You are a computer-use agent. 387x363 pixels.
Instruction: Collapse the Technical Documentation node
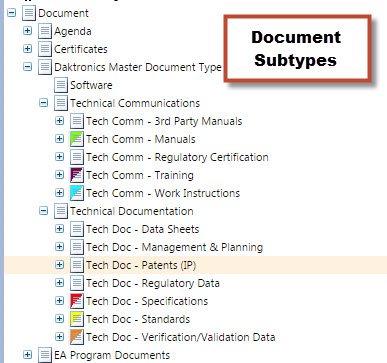coord(44,211)
